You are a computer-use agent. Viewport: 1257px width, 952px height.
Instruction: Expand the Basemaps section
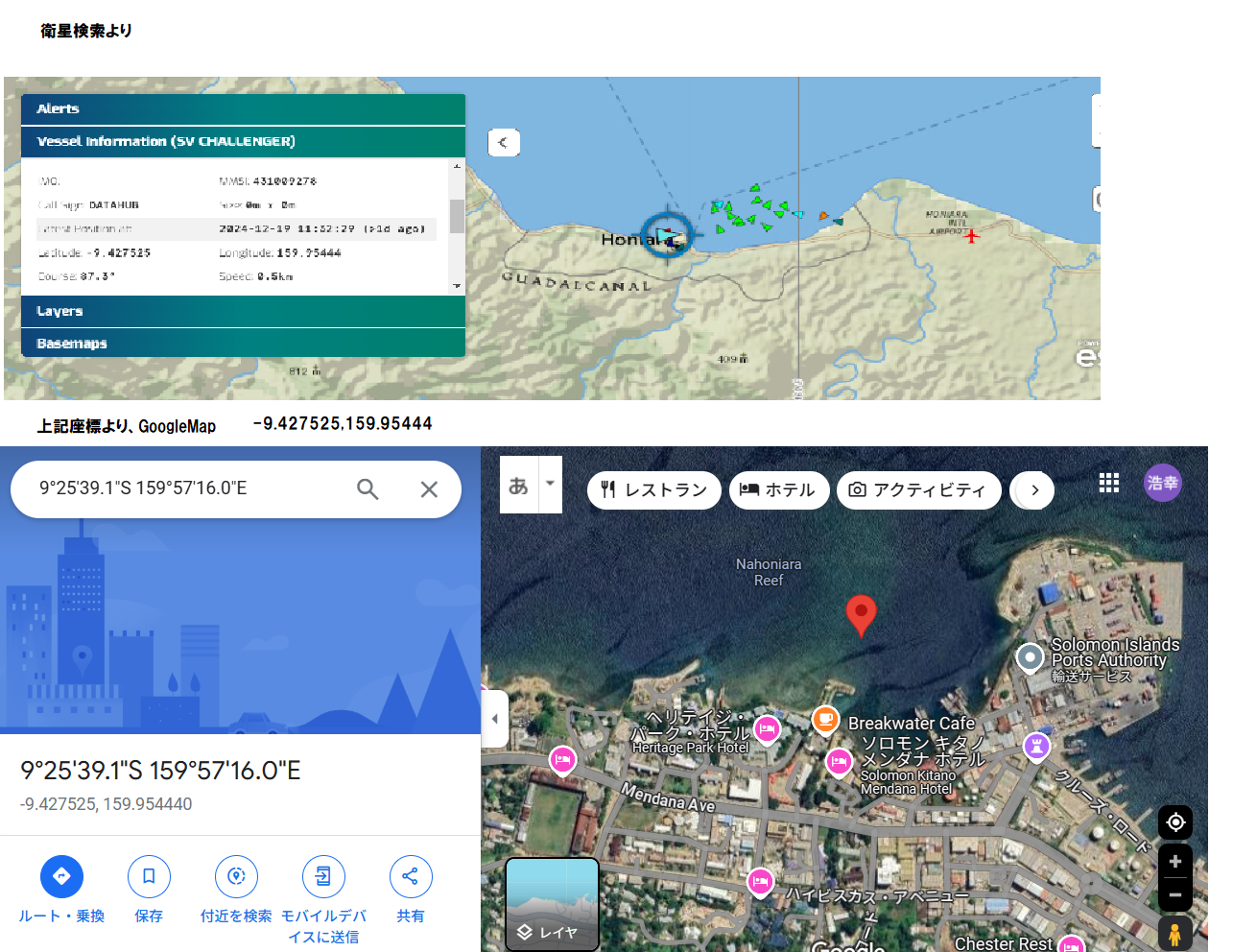[243, 343]
